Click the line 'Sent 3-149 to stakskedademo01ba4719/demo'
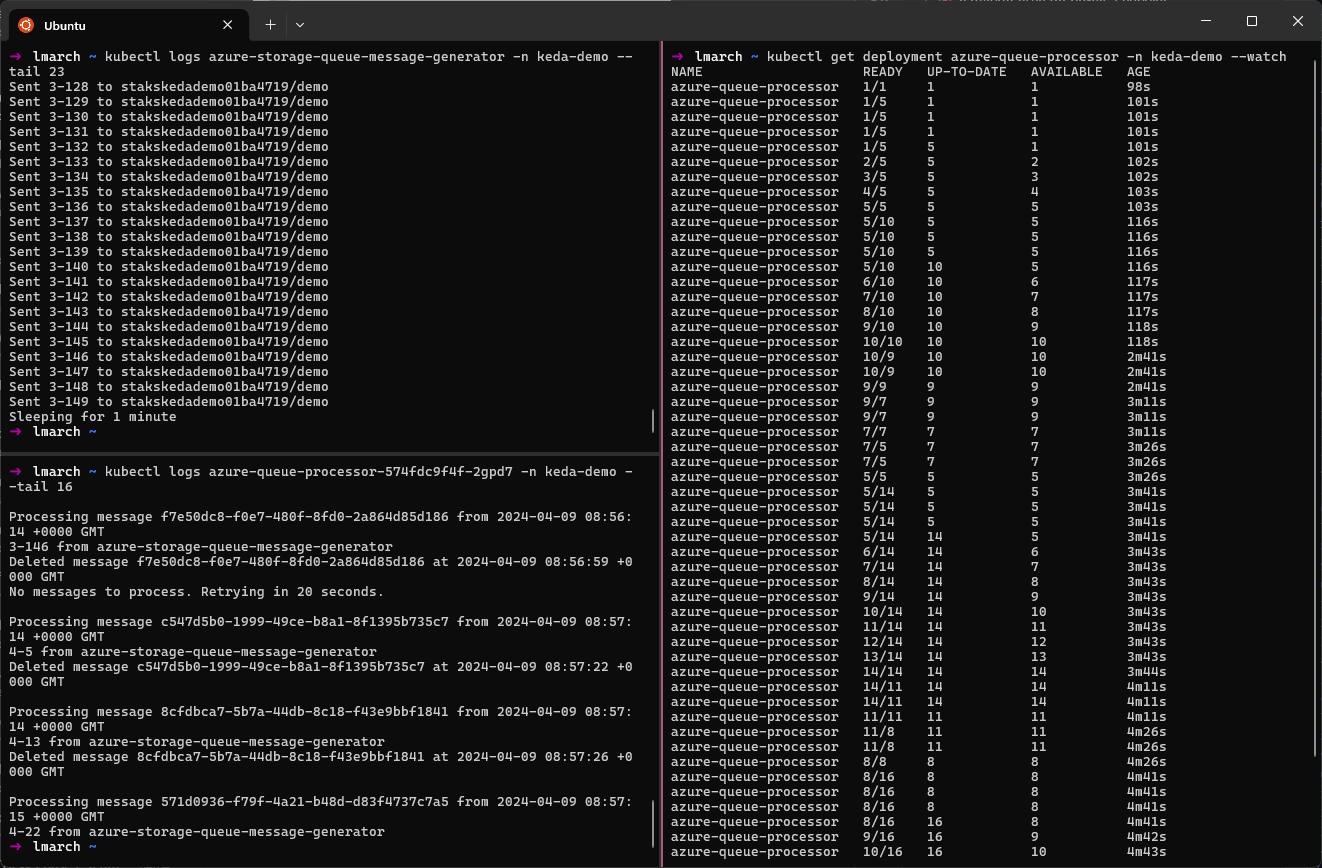This screenshot has width=1322, height=868. point(168,402)
